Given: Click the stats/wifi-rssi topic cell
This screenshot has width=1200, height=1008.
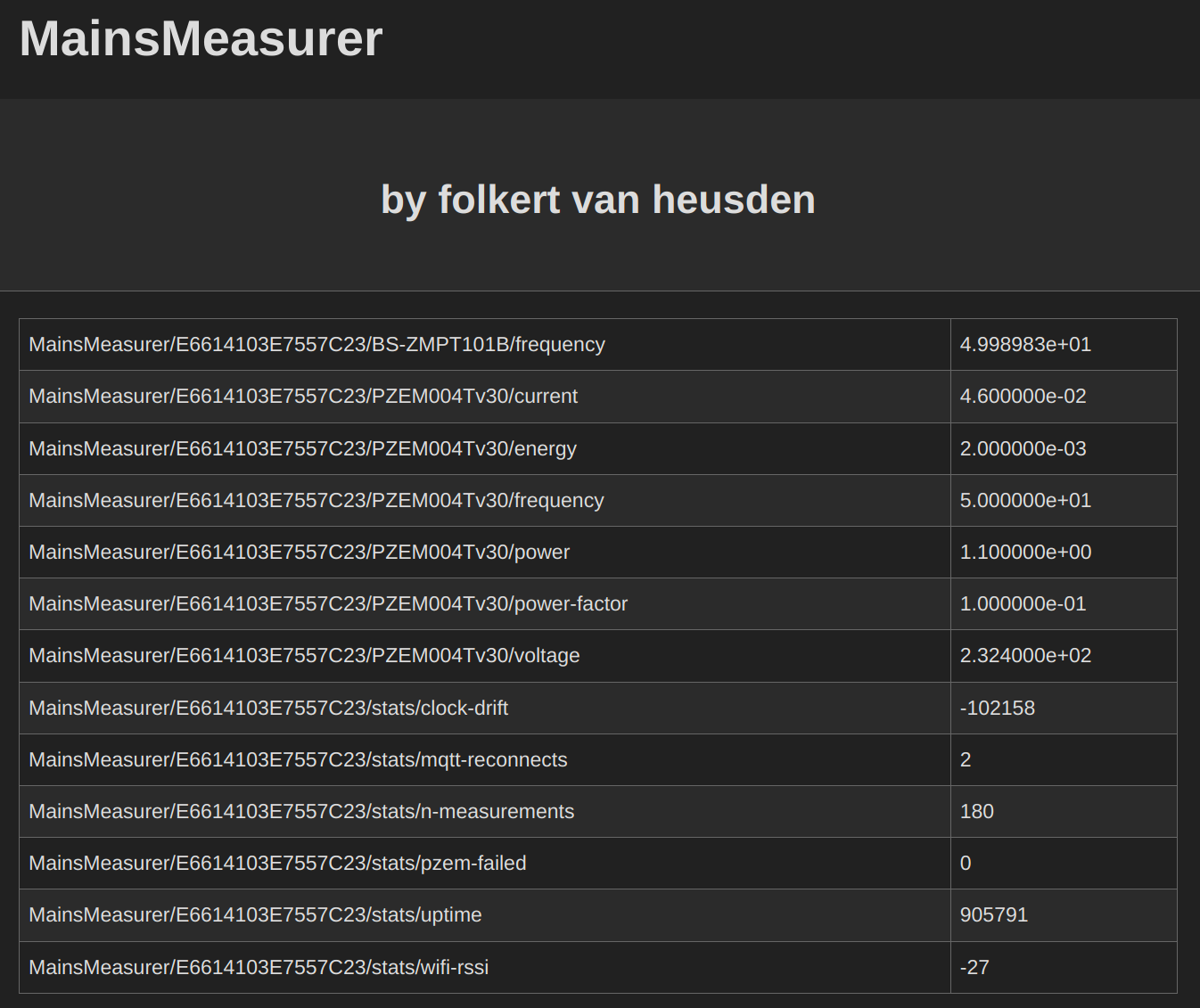Looking at the screenshot, I should 485,967.
